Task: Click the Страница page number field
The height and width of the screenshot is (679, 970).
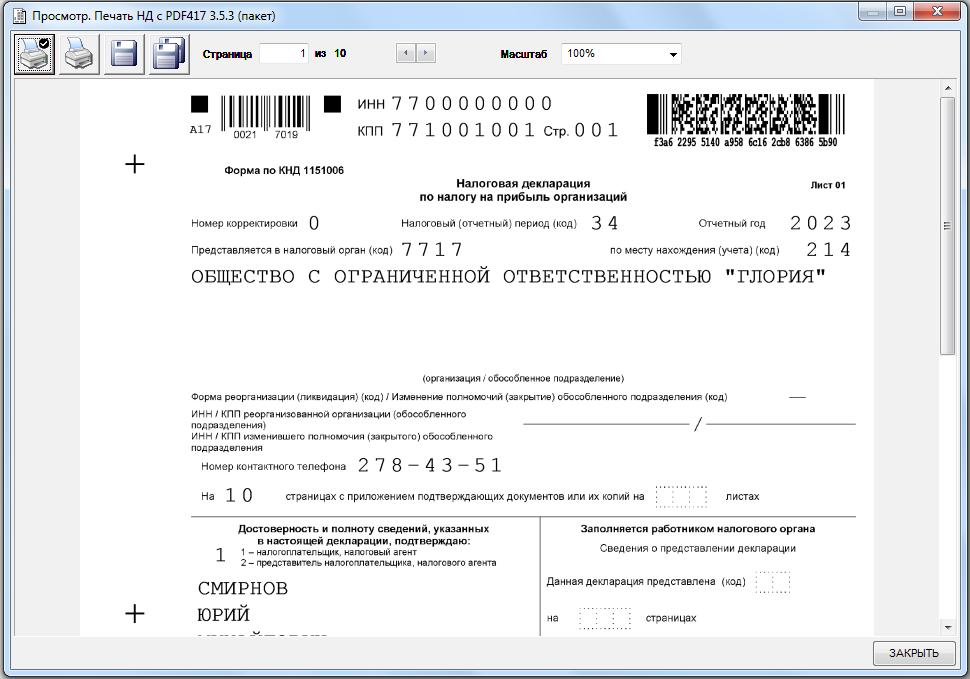Action: 284,54
